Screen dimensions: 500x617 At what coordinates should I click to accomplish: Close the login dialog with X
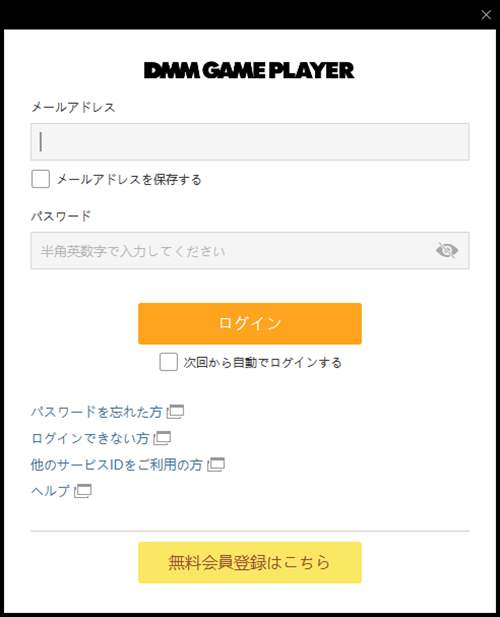486,15
